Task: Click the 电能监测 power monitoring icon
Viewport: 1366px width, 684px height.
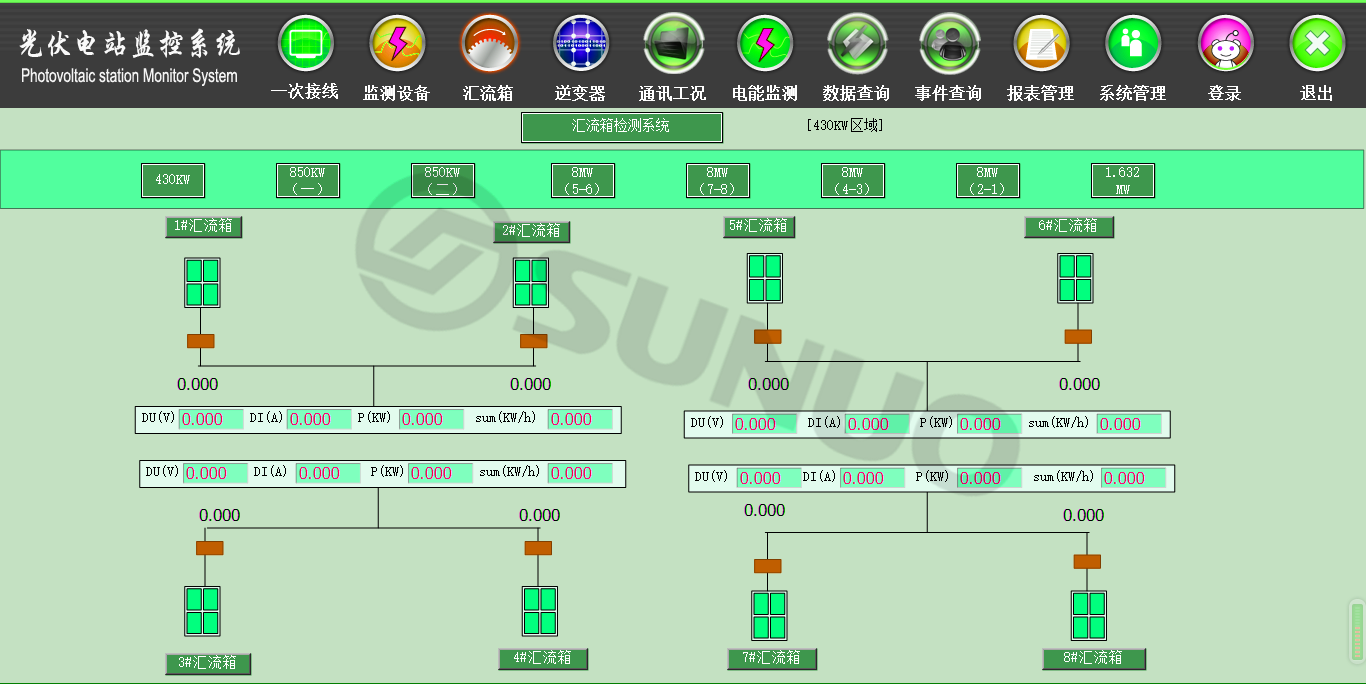Action: pos(765,45)
